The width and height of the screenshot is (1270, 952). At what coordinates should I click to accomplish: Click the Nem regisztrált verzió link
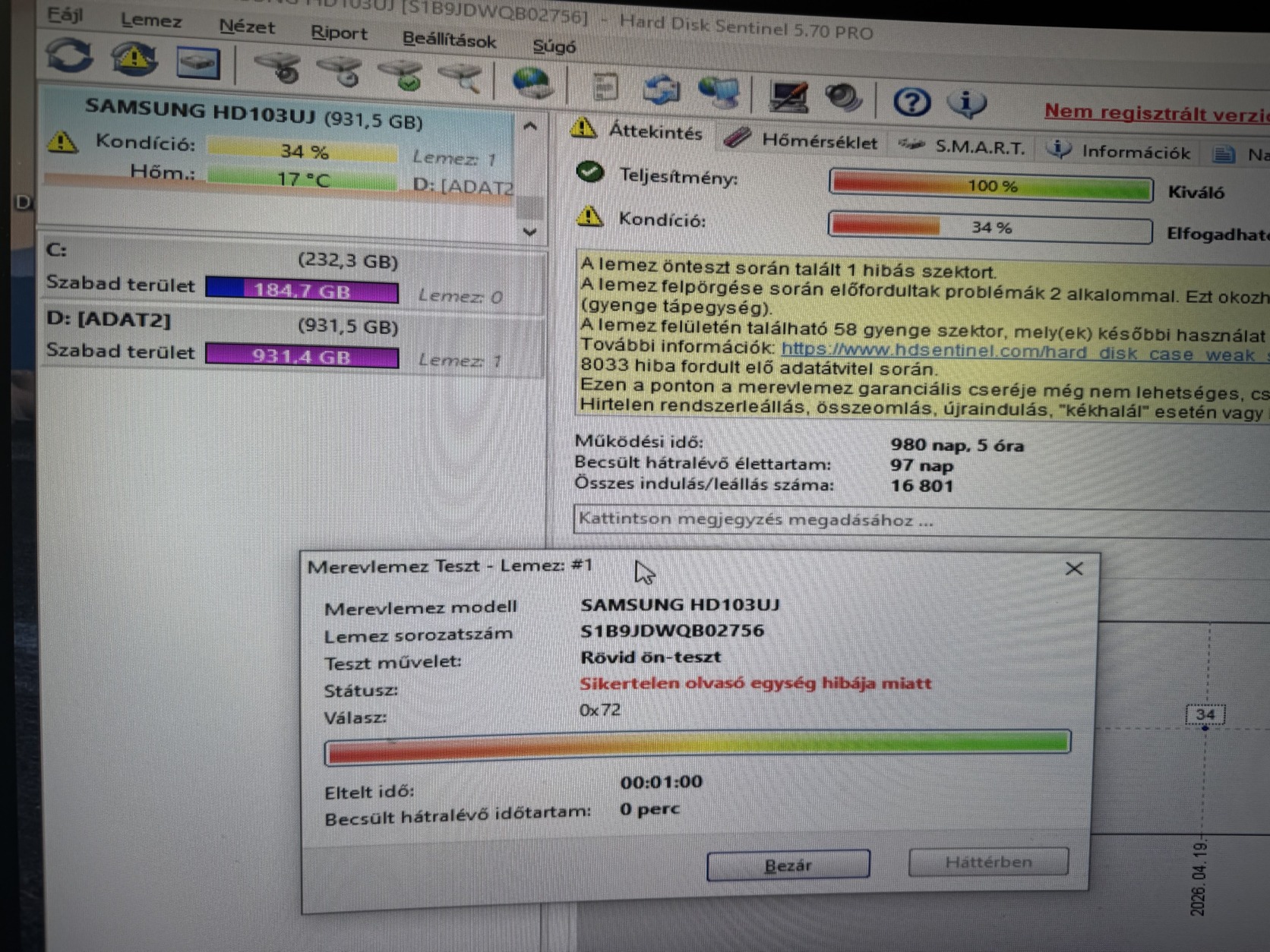coord(1156,113)
